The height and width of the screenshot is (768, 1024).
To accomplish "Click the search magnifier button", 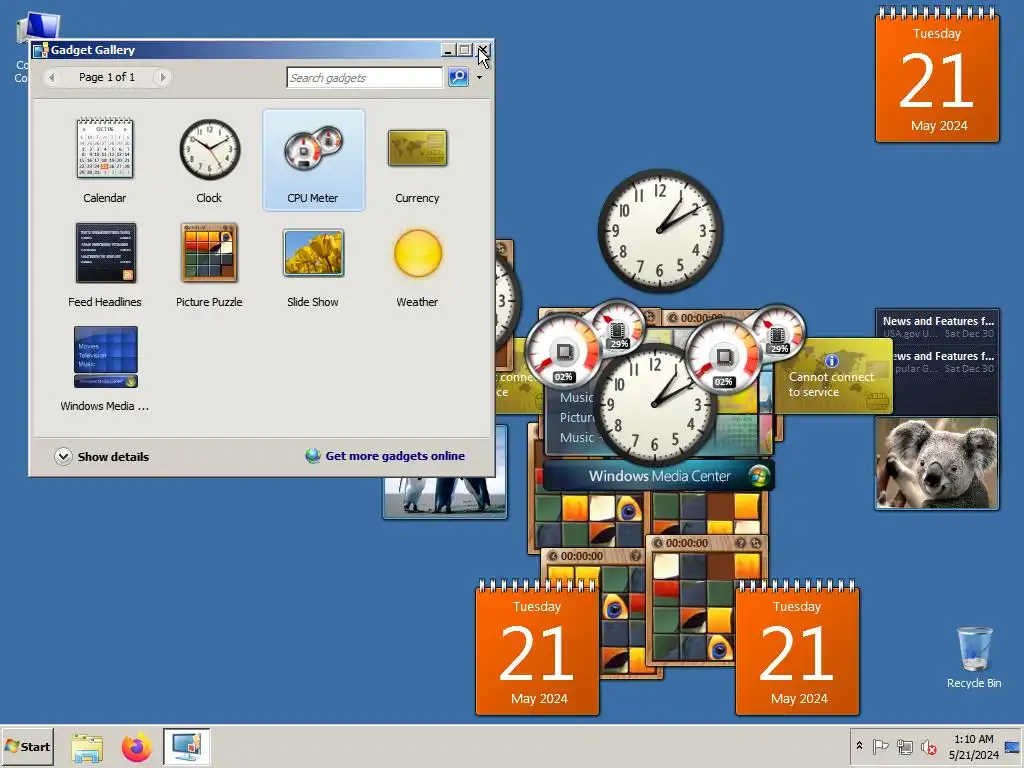I will pyautogui.click(x=458, y=77).
